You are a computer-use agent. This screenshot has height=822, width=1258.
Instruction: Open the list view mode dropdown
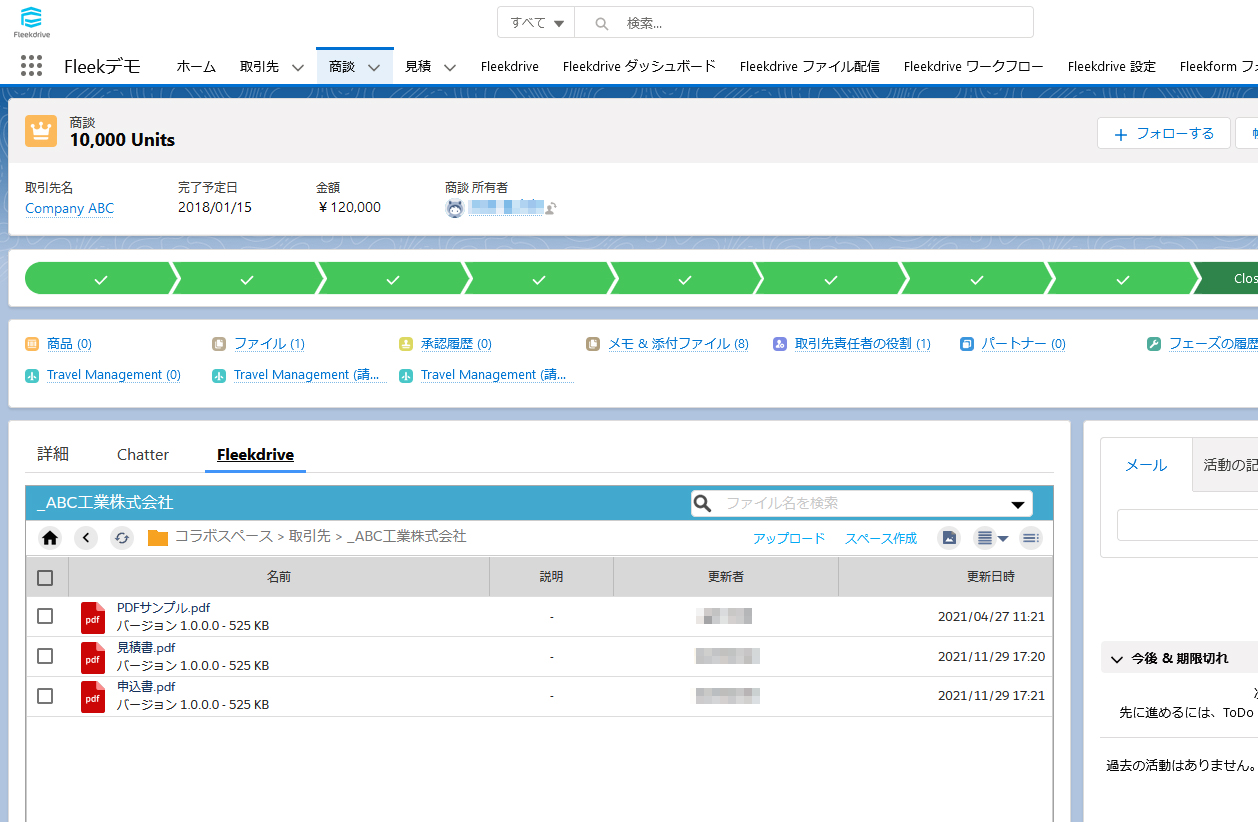tap(991, 538)
